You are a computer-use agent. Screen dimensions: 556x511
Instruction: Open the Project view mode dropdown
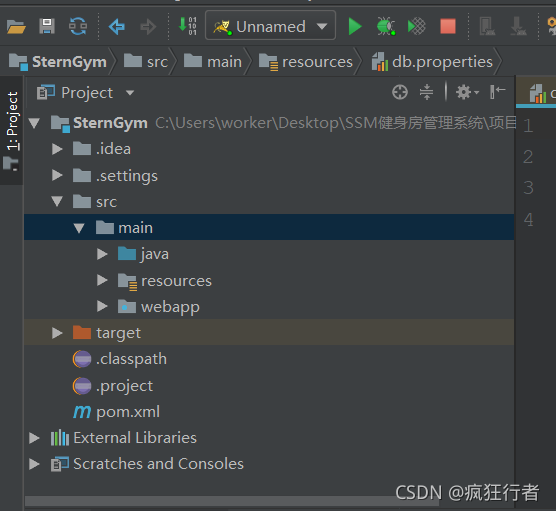coord(85,93)
